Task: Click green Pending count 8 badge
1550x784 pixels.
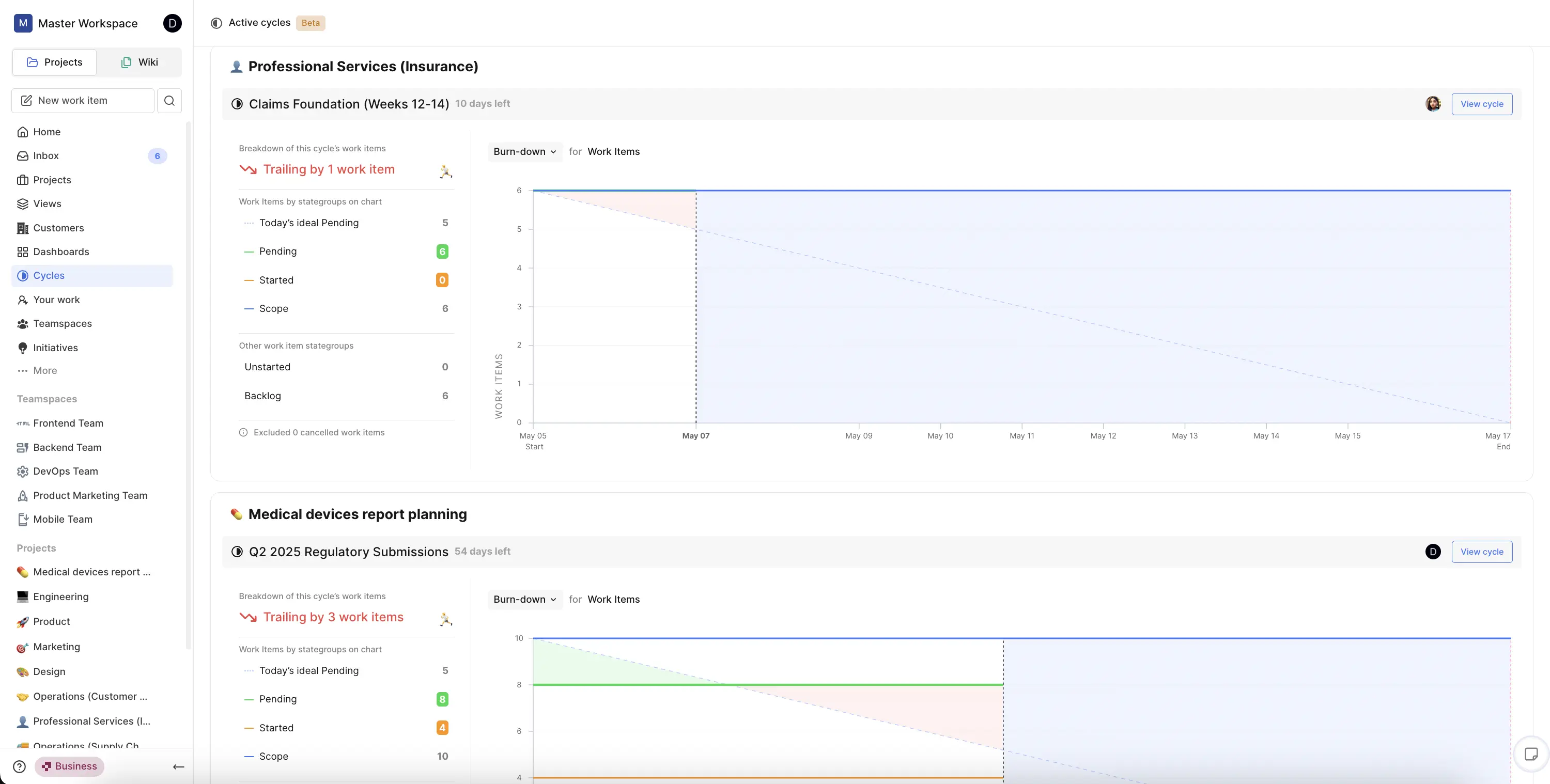Action: pyautogui.click(x=442, y=699)
